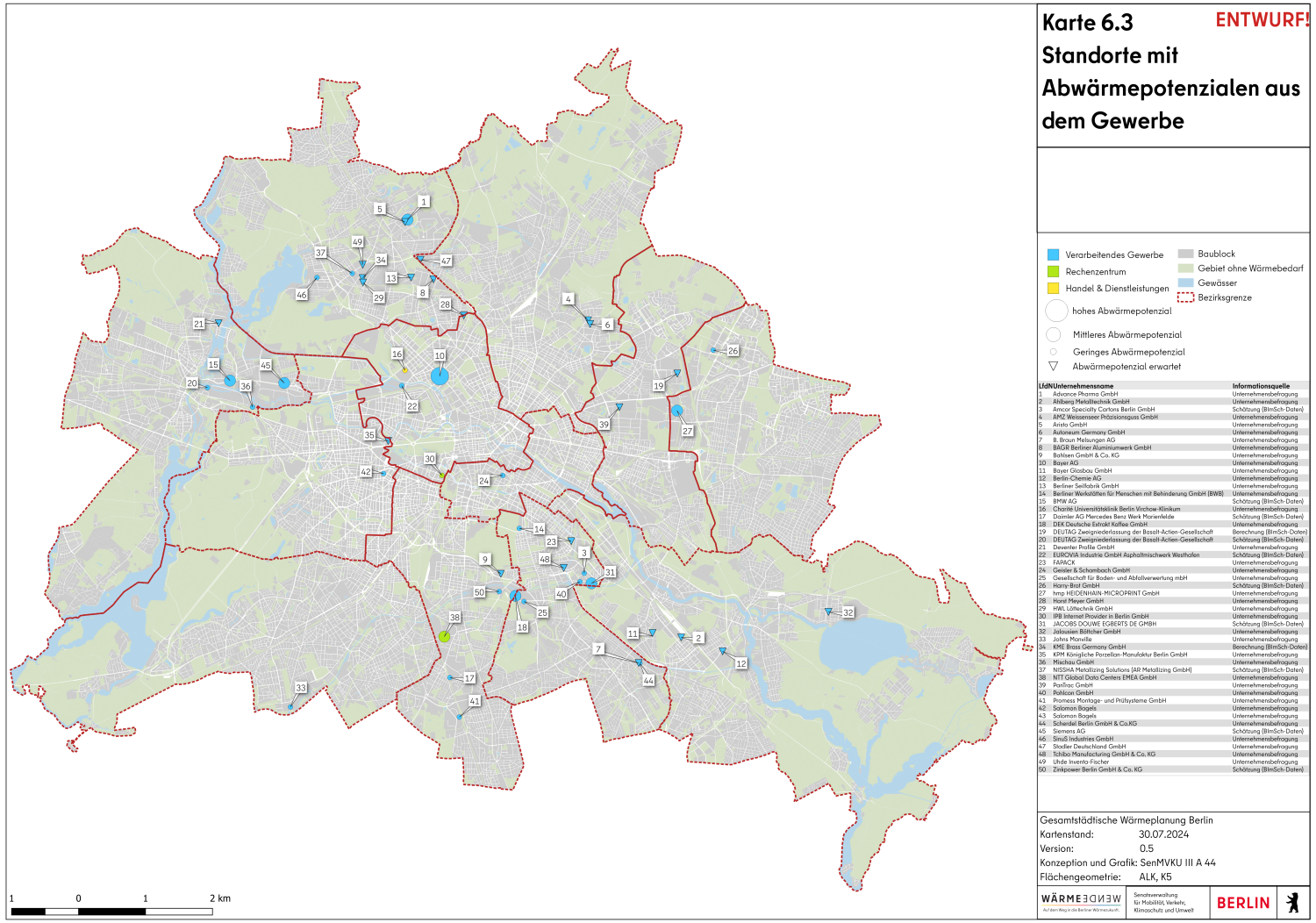Click the number label 50 on the map

[479, 592]
